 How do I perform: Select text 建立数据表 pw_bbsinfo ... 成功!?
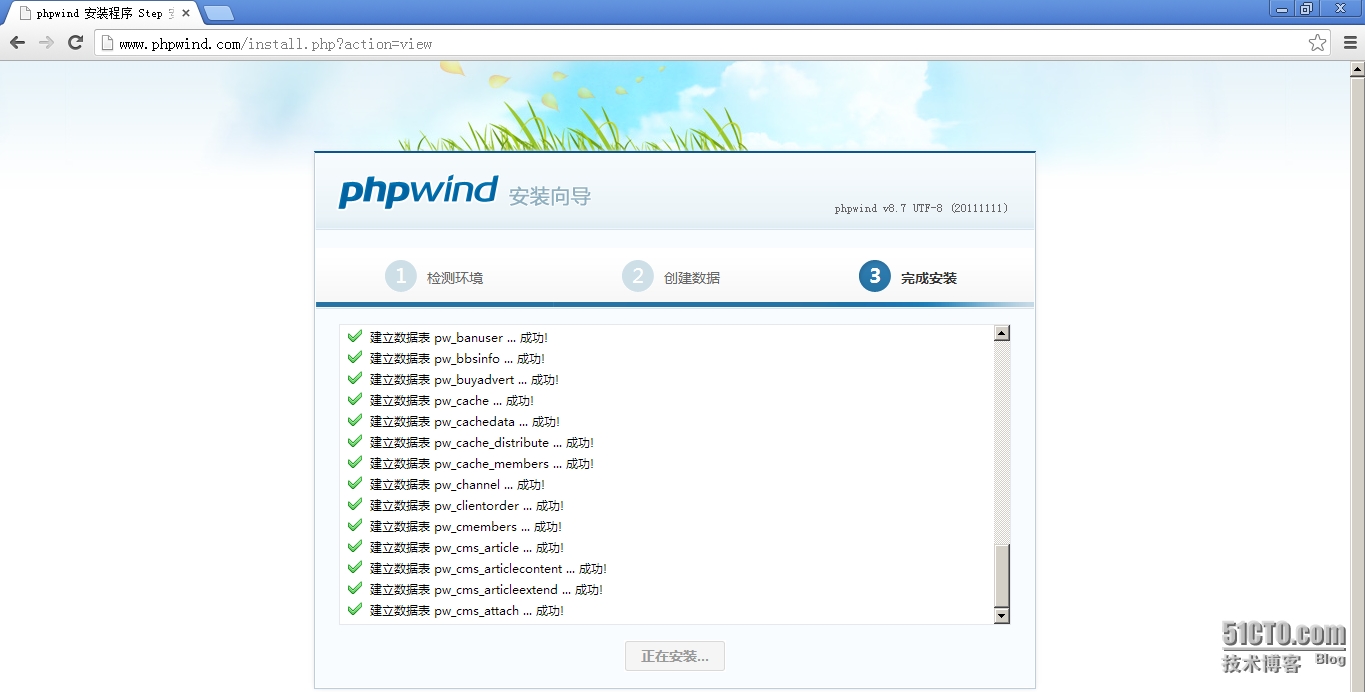point(458,359)
